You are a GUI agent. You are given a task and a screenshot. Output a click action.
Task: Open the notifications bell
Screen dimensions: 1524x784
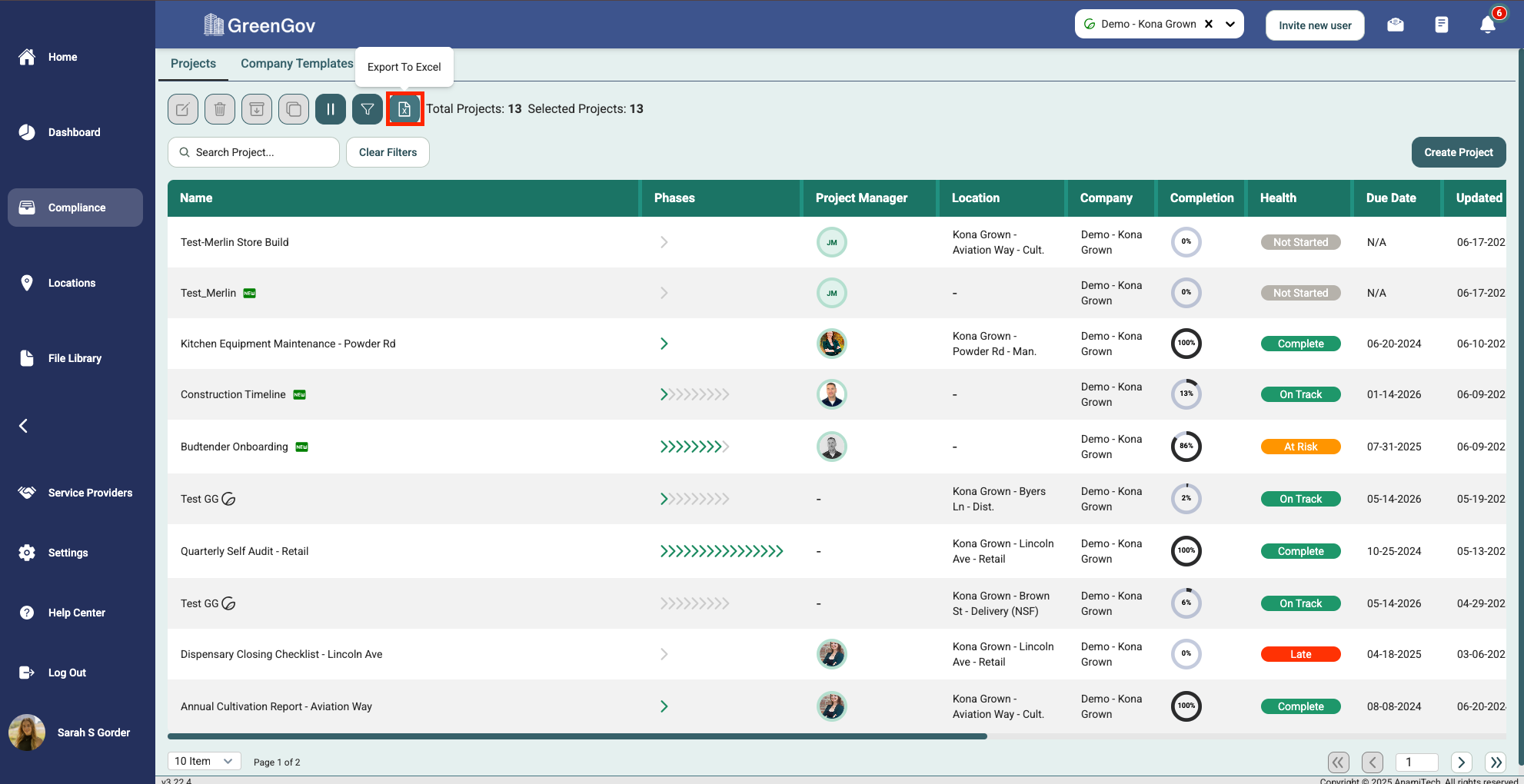1488,25
